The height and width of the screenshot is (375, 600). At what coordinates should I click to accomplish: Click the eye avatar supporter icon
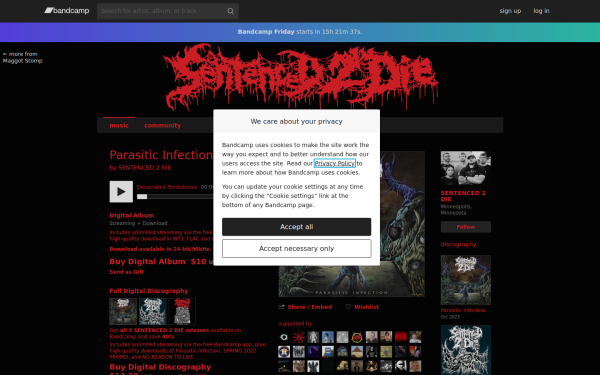click(284, 337)
